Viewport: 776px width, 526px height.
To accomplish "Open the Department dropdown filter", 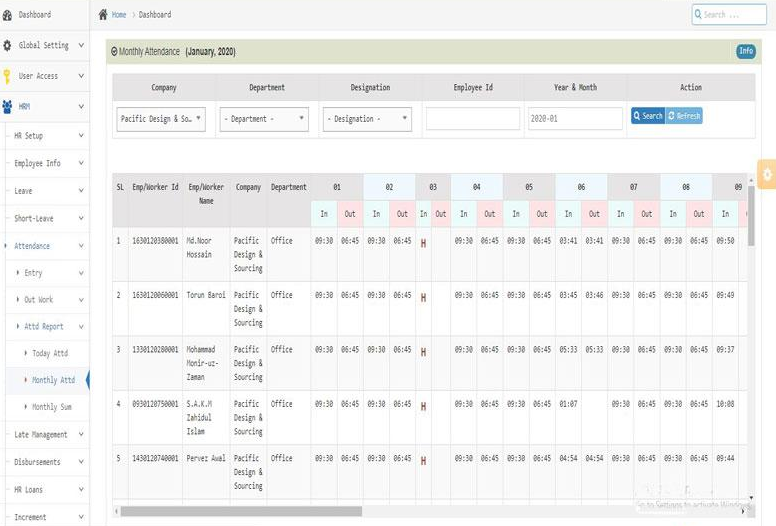I will point(264,119).
